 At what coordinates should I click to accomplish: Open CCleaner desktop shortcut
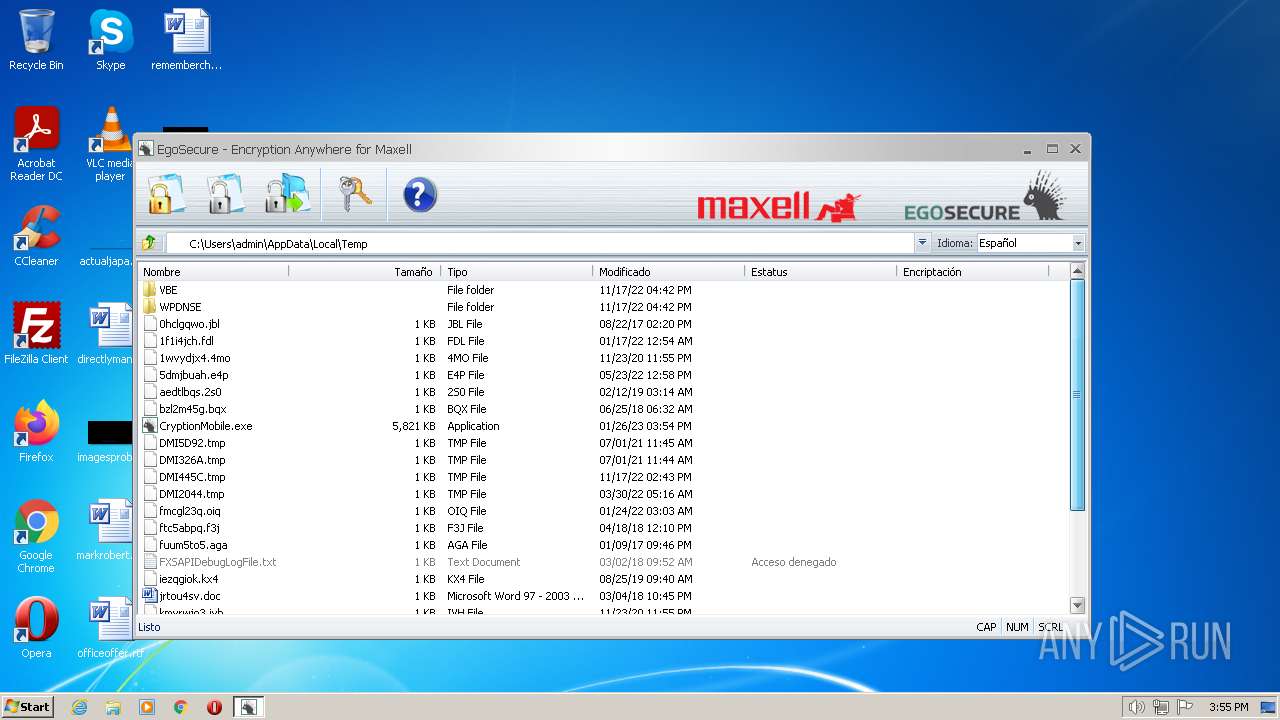point(36,236)
